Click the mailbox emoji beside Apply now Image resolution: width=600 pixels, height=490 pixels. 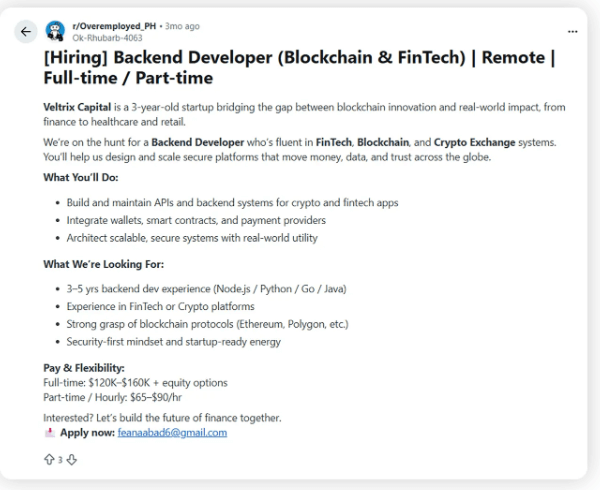coord(49,433)
